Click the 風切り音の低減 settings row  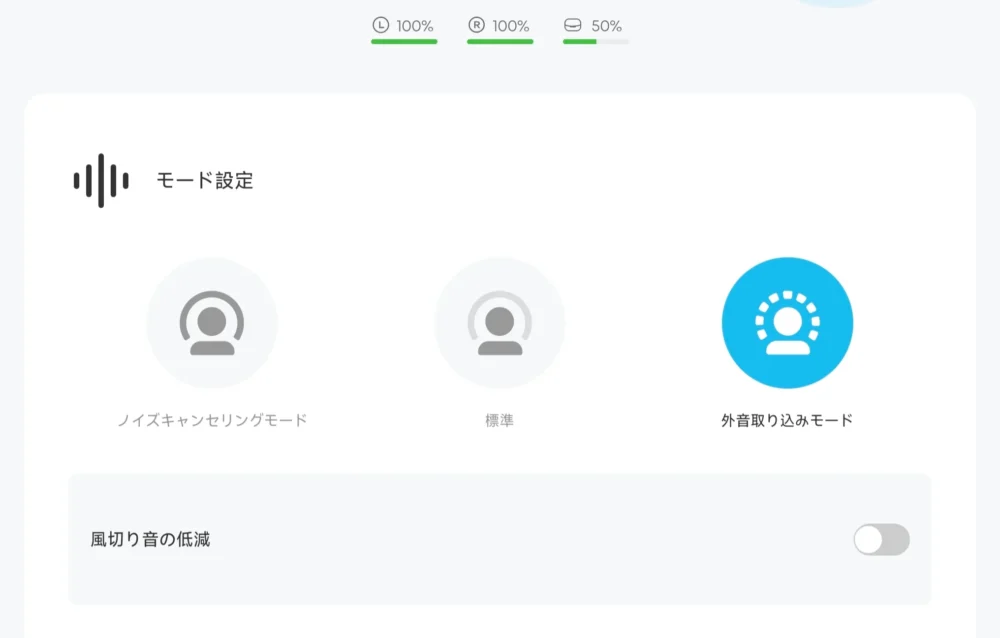pos(500,538)
